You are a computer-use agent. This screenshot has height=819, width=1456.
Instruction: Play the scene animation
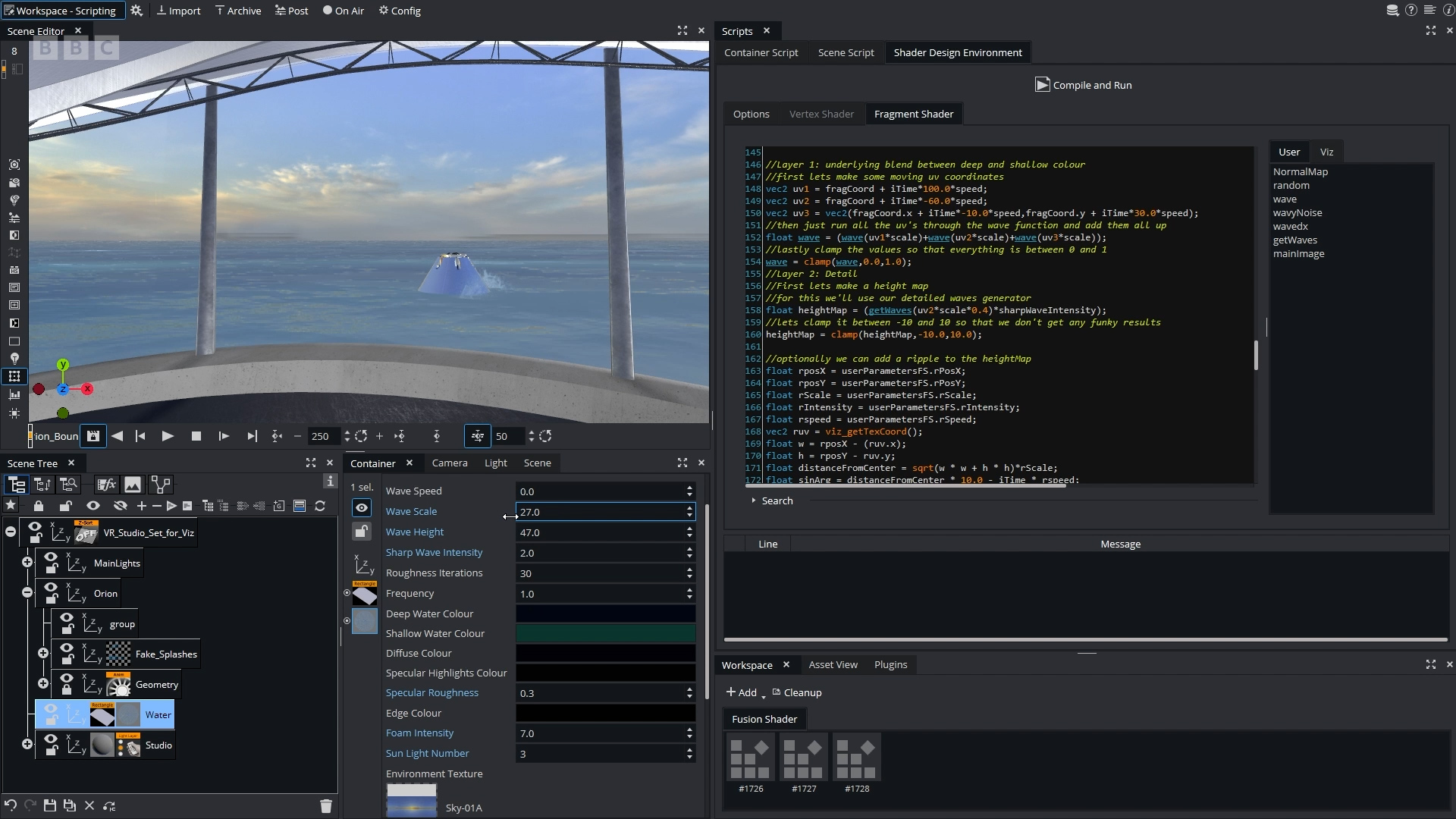click(x=168, y=436)
